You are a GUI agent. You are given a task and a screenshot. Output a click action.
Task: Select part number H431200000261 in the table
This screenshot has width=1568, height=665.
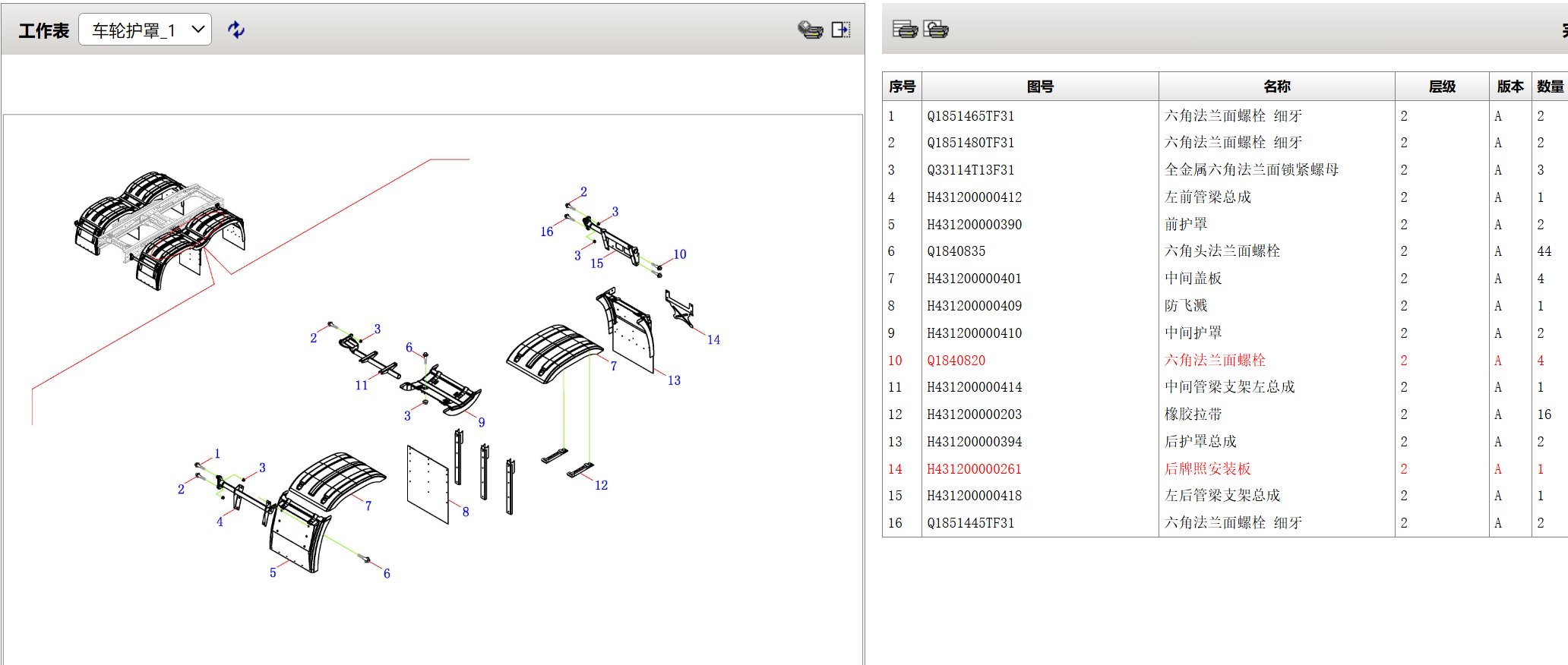pyautogui.click(x=974, y=469)
